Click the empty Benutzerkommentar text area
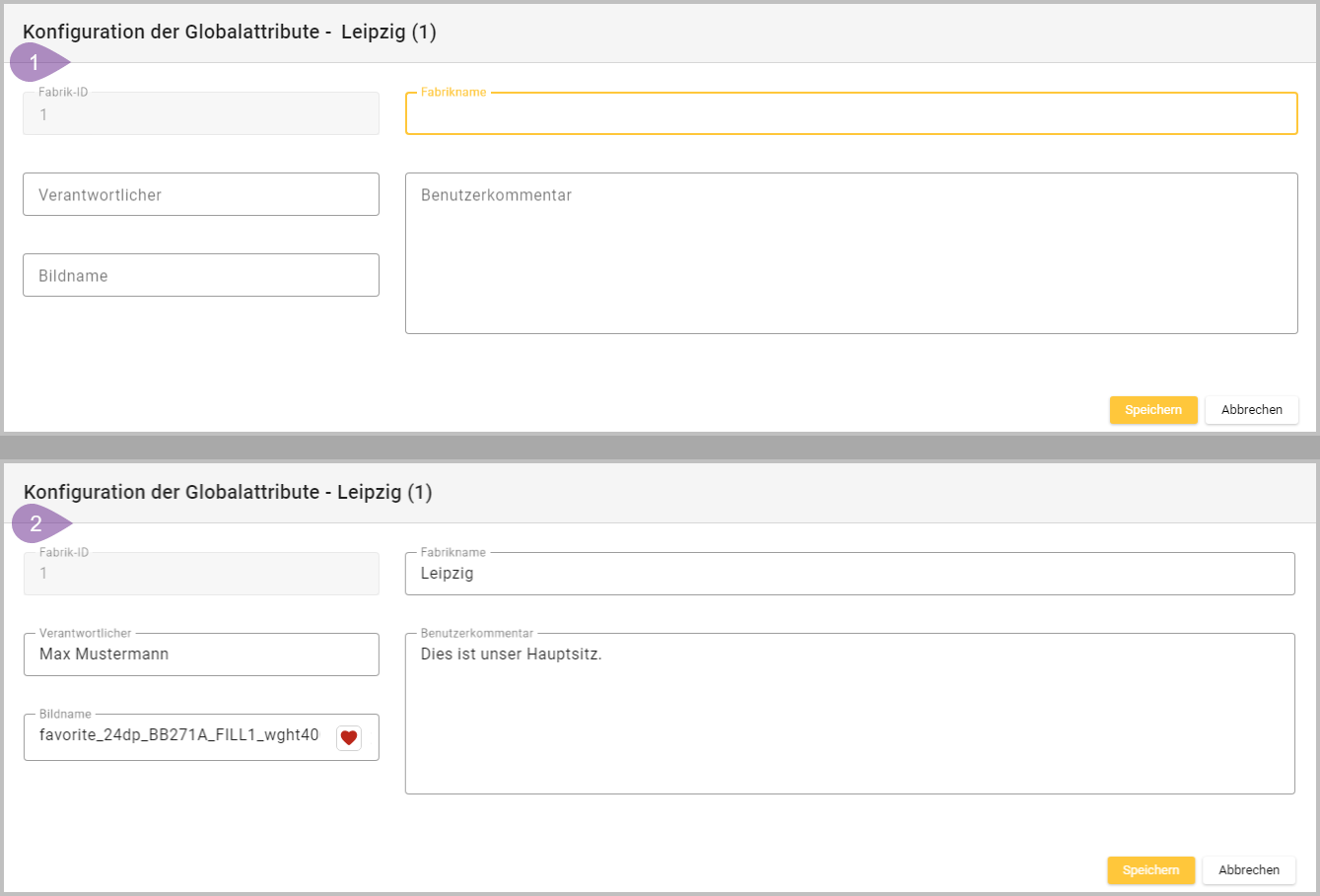The width and height of the screenshot is (1320, 896). [x=851, y=253]
